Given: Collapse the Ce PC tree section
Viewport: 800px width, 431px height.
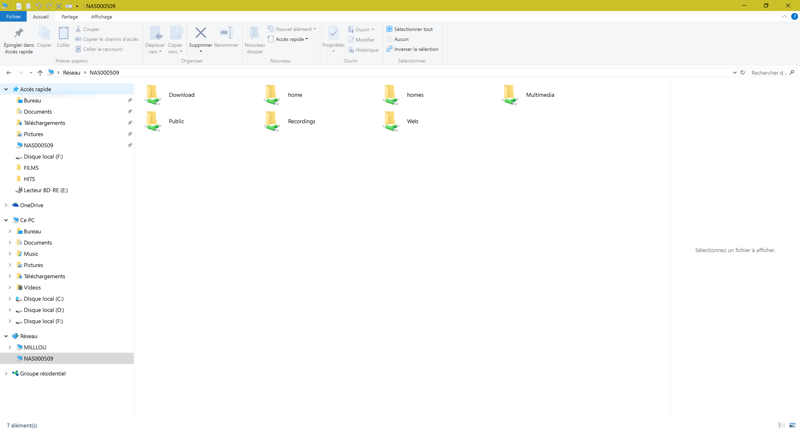Looking at the screenshot, I should [x=6, y=220].
